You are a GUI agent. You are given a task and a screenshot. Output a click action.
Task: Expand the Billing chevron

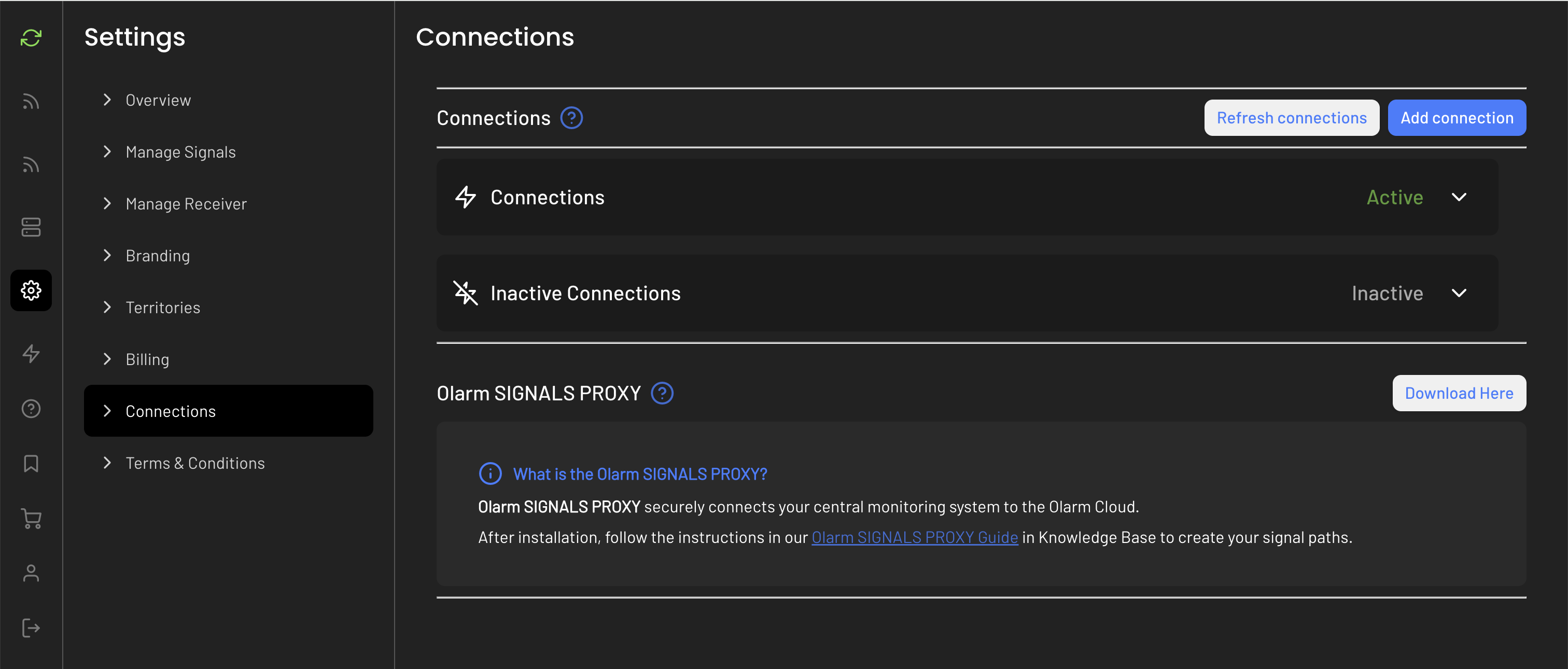click(x=107, y=359)
